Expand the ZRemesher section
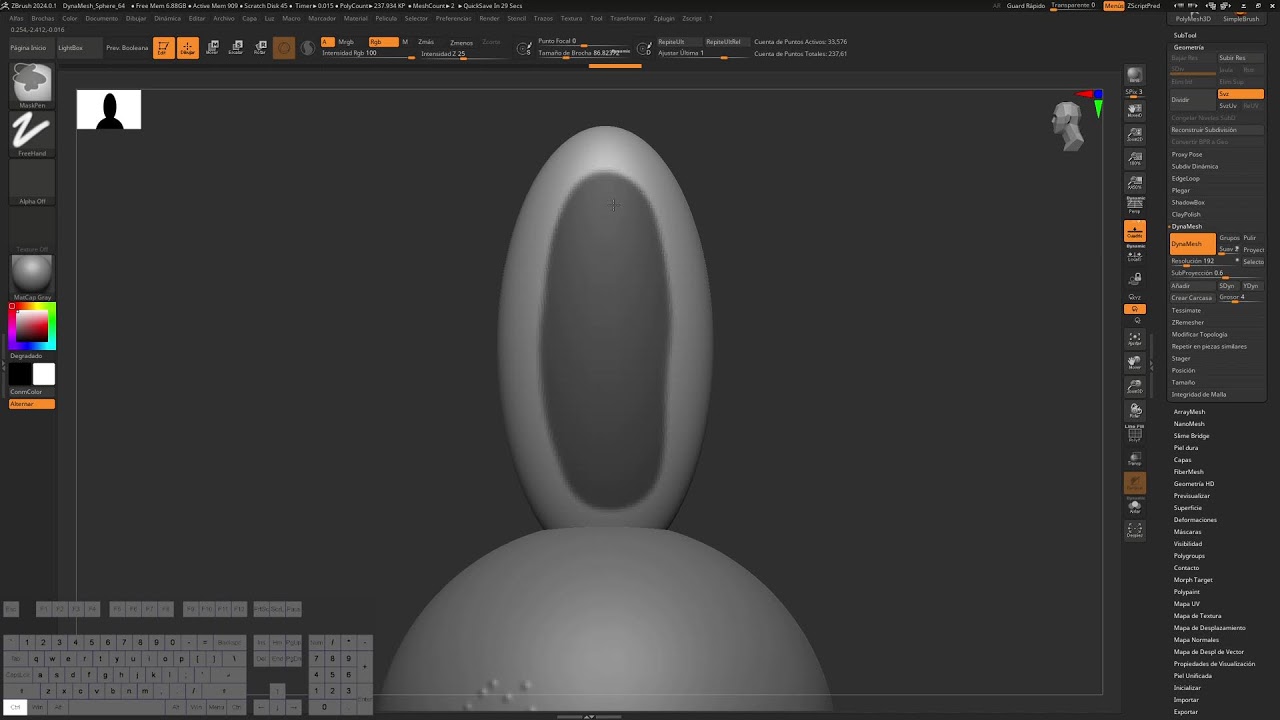 click(1188, 322)
